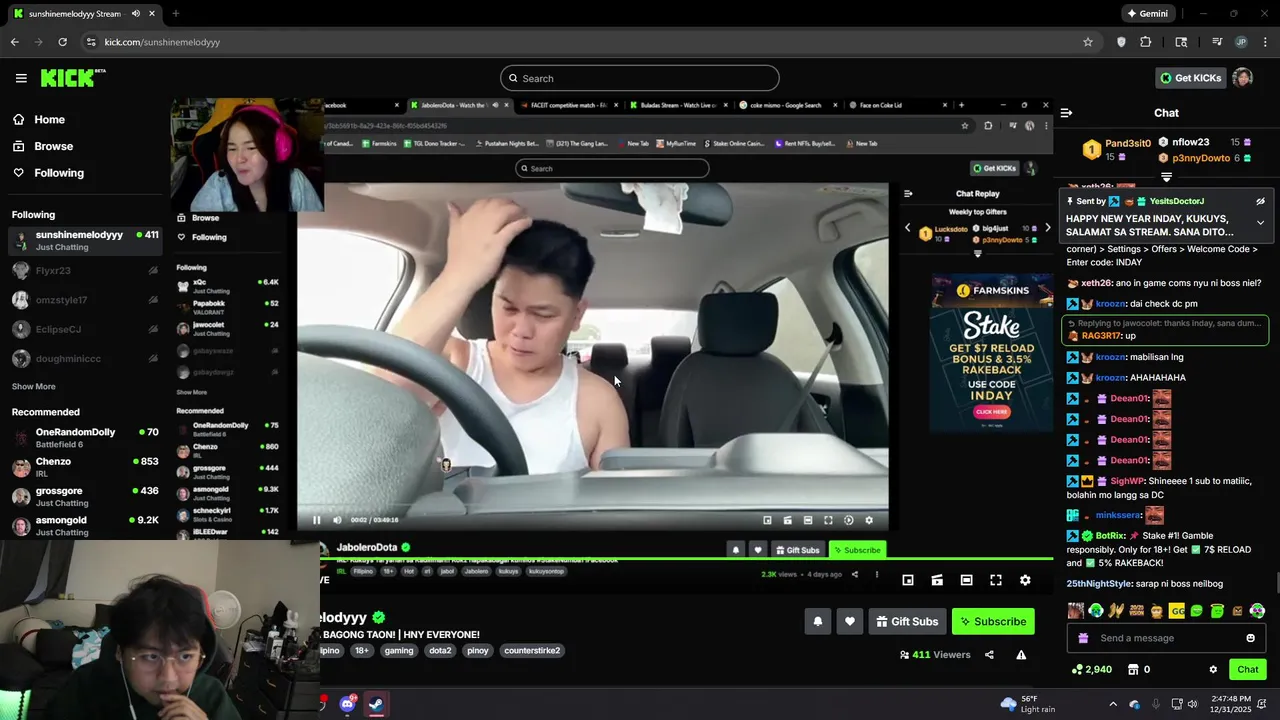Change embedded video playback speed icon

[x=849, y=520]
